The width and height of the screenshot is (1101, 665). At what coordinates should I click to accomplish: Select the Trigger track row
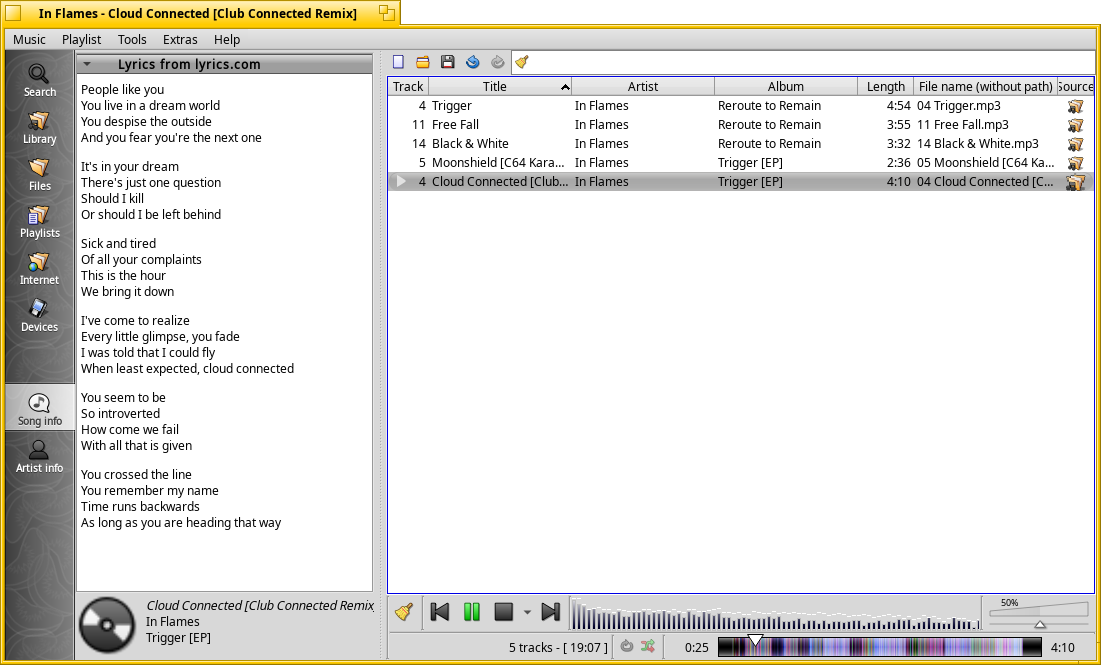[x=741, y=106]
